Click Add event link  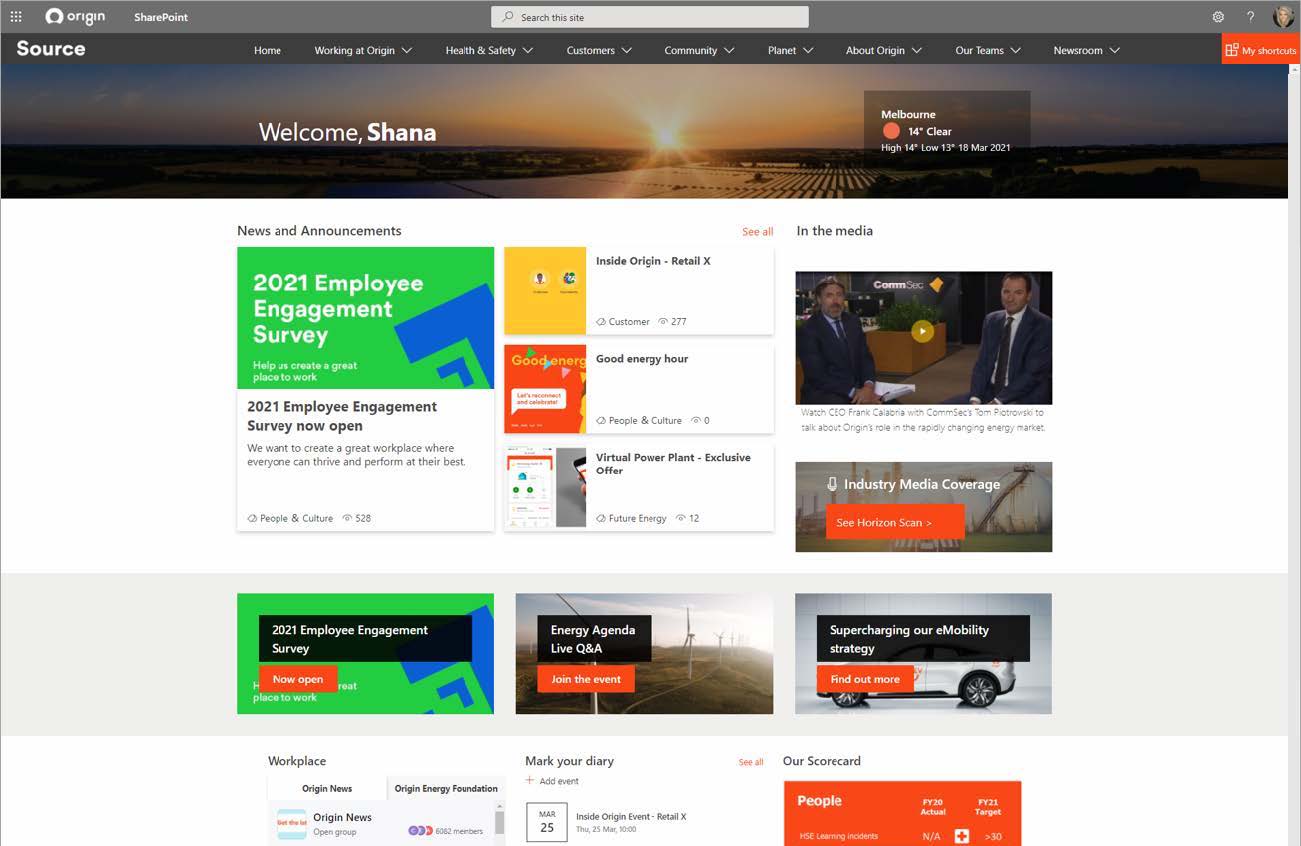(x=559, y=781)
